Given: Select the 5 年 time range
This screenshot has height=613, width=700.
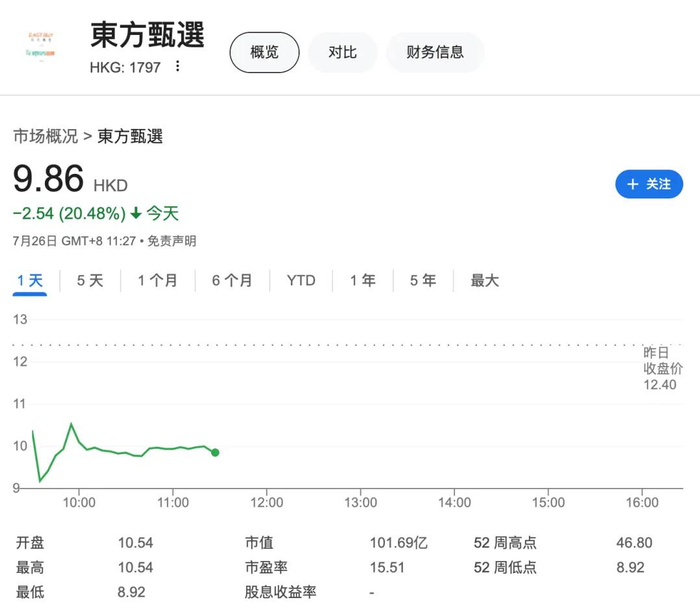Looking at the screenshot, I should point(422,281).
